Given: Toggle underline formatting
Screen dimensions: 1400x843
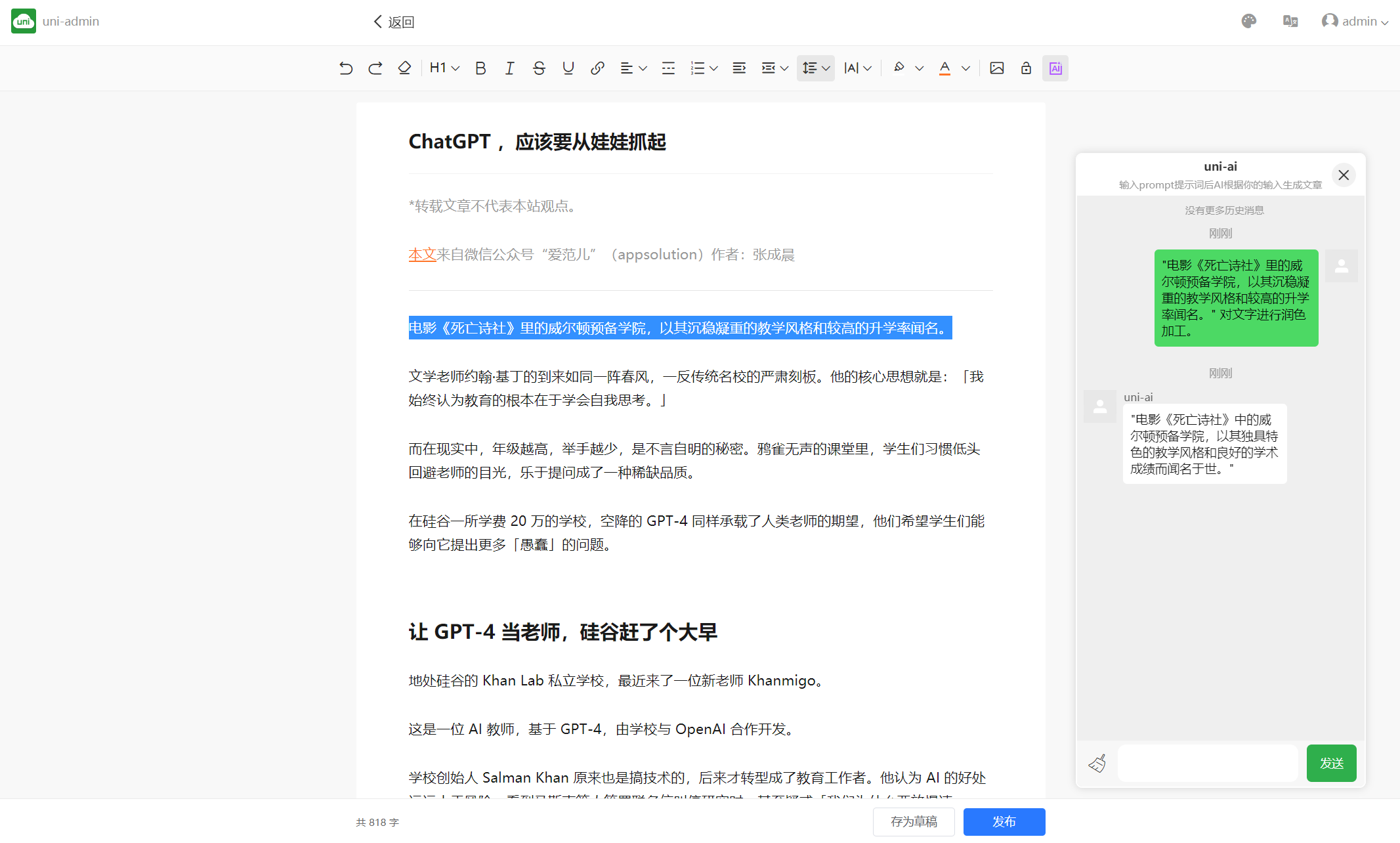Looking at the screenshot, I should (568, 68).
